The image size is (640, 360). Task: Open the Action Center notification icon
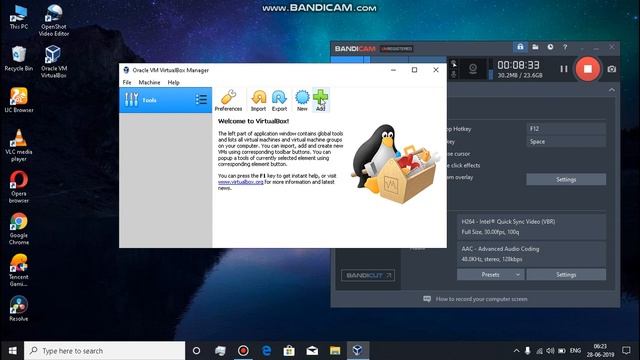pyautogui.click(x=626, y=351)
